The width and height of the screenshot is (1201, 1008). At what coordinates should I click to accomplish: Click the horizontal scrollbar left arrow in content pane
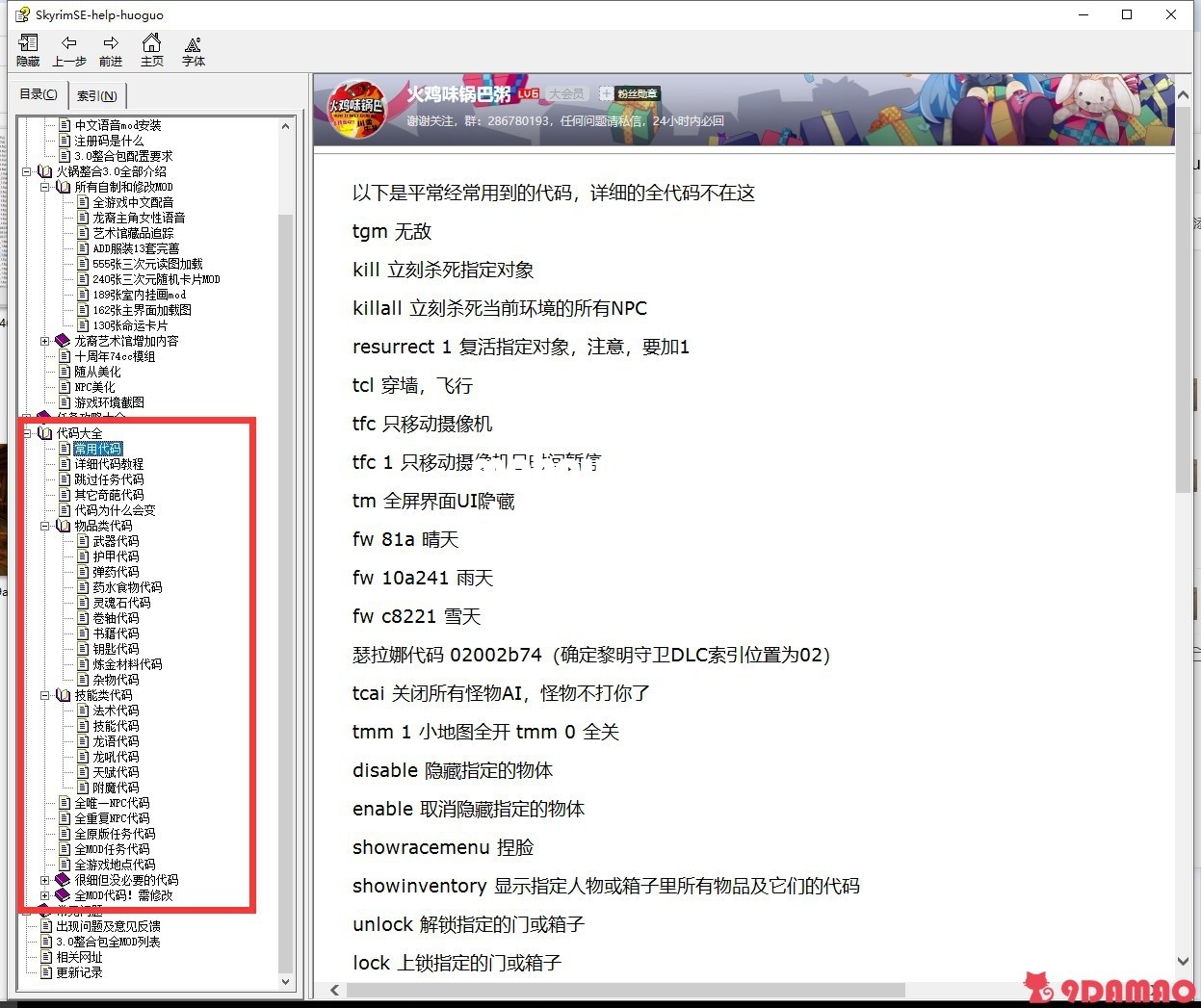[x=334, y=990]
